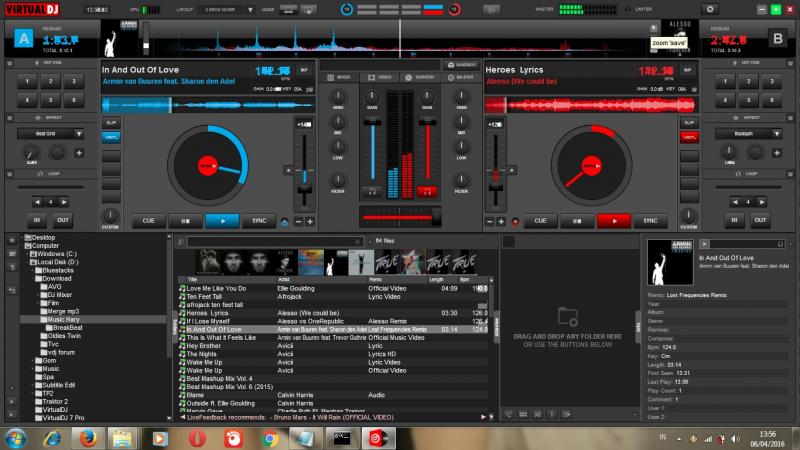Switch to the SCRATCH tab
Screen dimensions: 800x450
coord(420,77)
